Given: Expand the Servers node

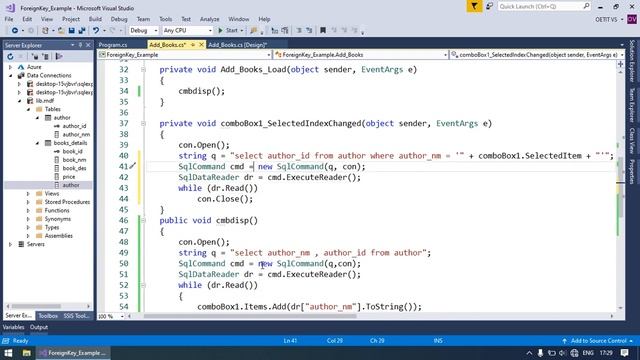Looking at the screenshot, I should pyautogui.click(x=11, y=244).
